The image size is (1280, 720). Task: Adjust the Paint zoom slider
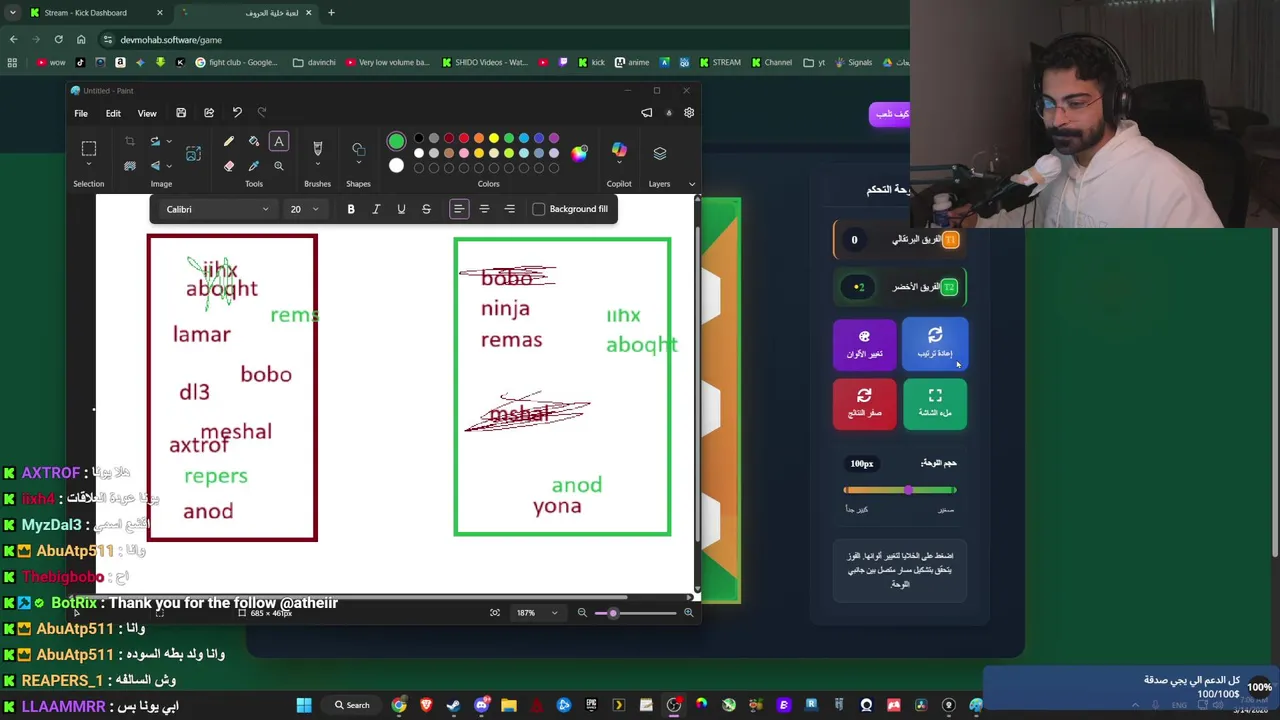point(635,613)
